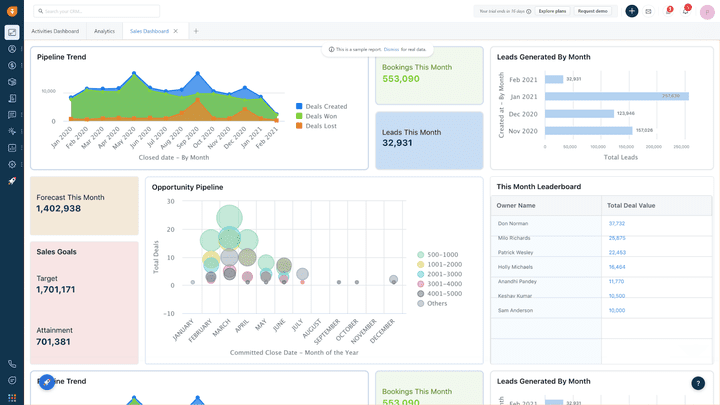Screen dimensions: 720x405
Task: Toggle the Deals Lost legend item
Action: [321, 126]
